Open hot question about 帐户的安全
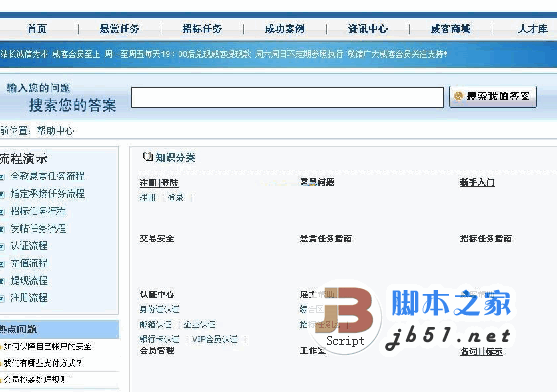The image size is (557, 392). coord(47,346)
